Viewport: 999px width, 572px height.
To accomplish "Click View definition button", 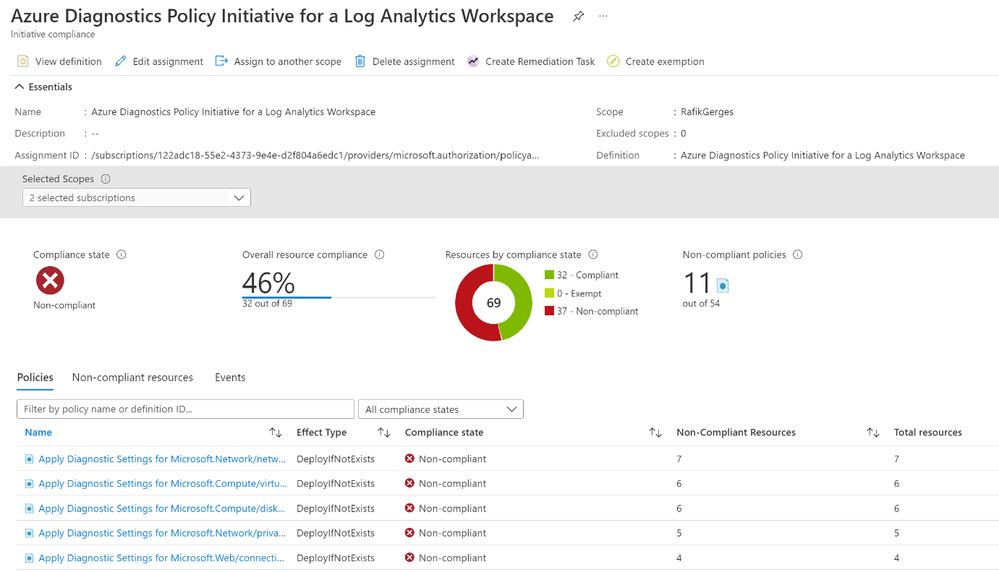I will (59, 61).
